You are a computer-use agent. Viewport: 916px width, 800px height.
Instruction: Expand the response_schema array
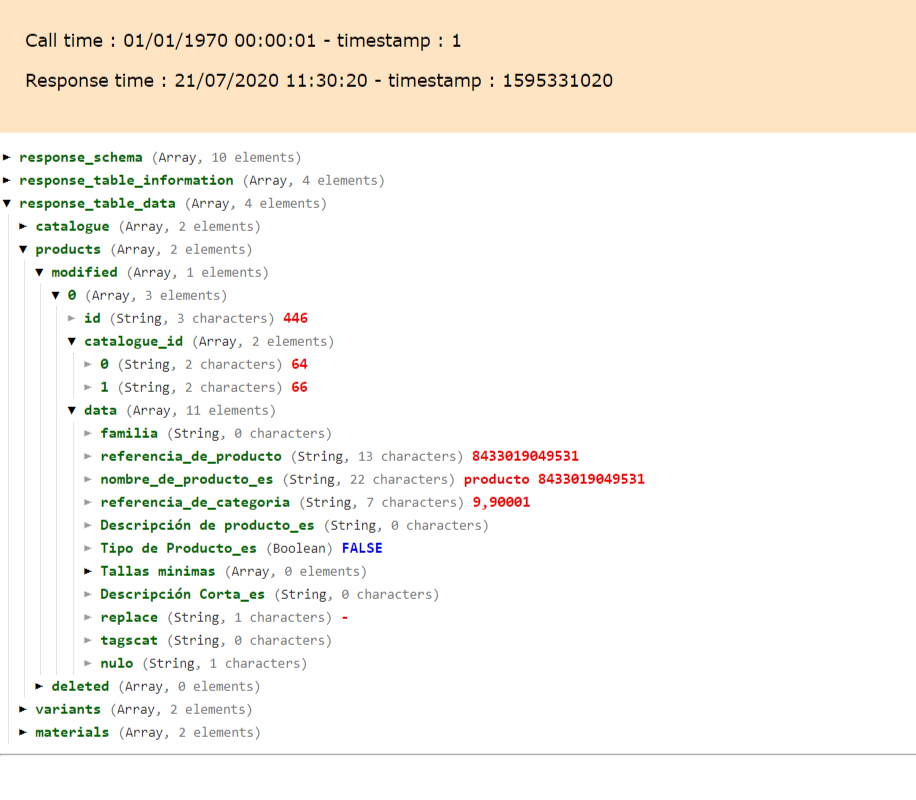pyautogui.click(x=7, y=157)
